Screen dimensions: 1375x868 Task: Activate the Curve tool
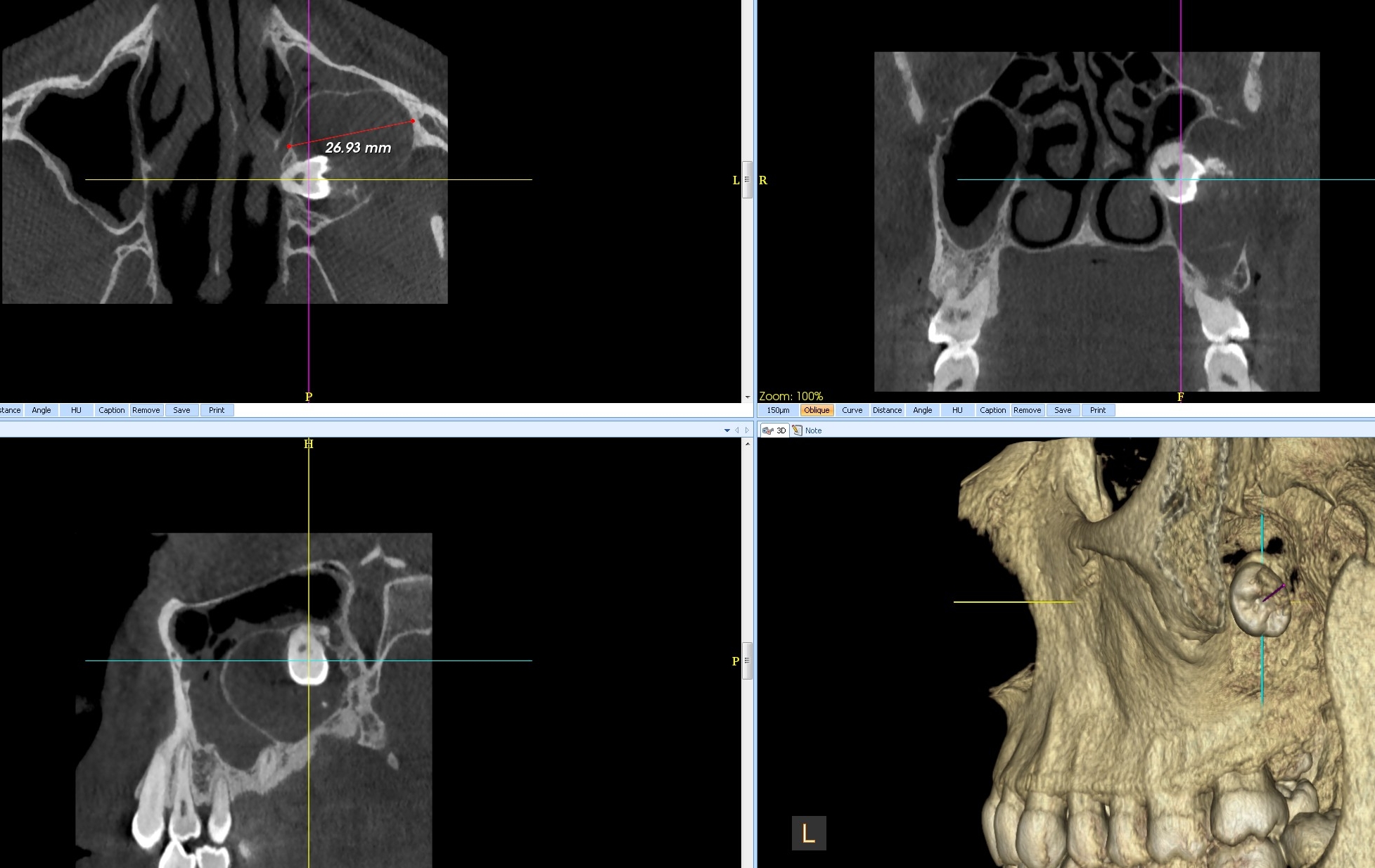pyautogui.click(x=852, y=410)
